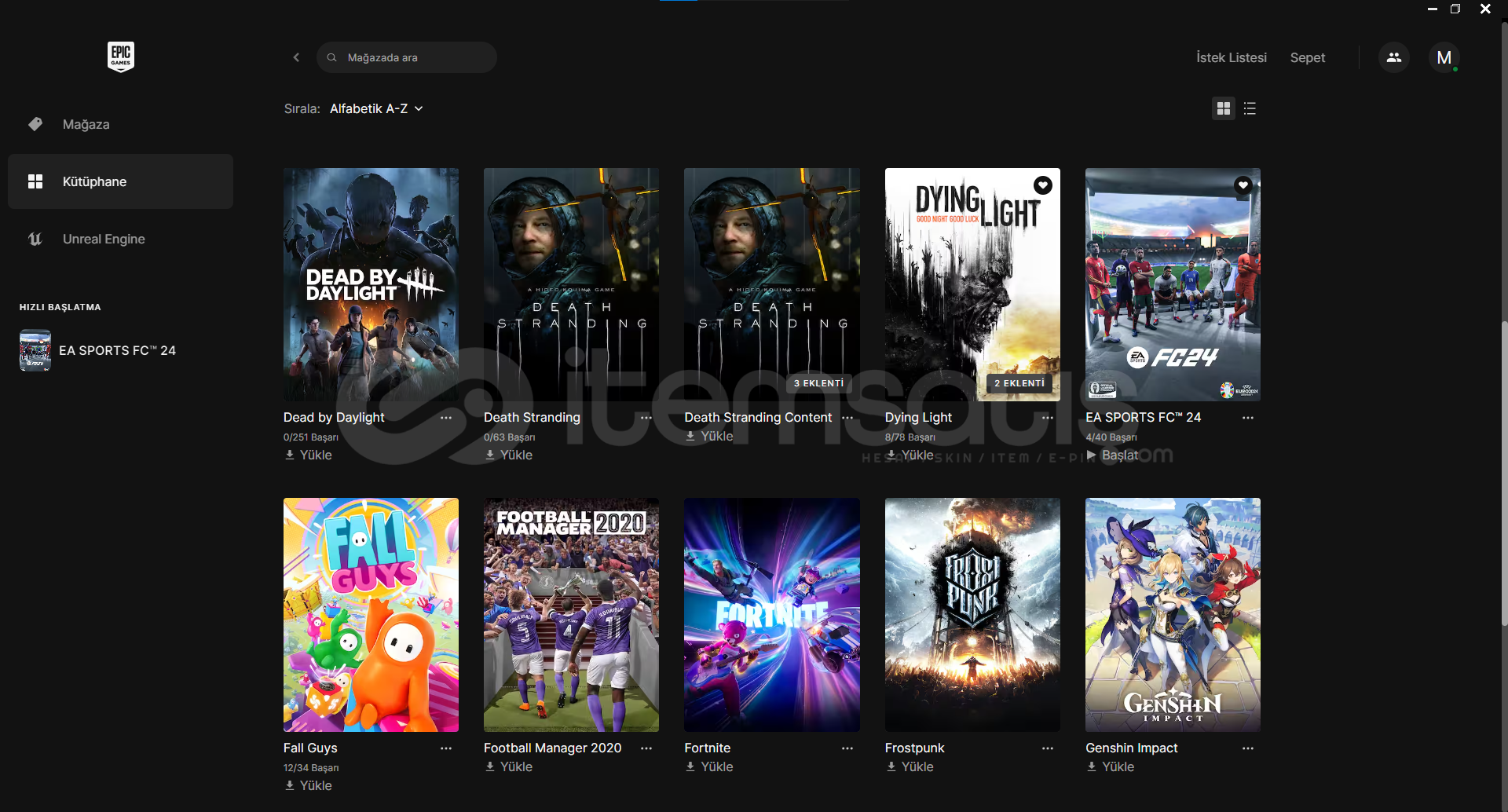Open EA SPORTS FC 24 three-dot menu
The width and height of the screenshot is (1508, 812).
(1248, 418)
